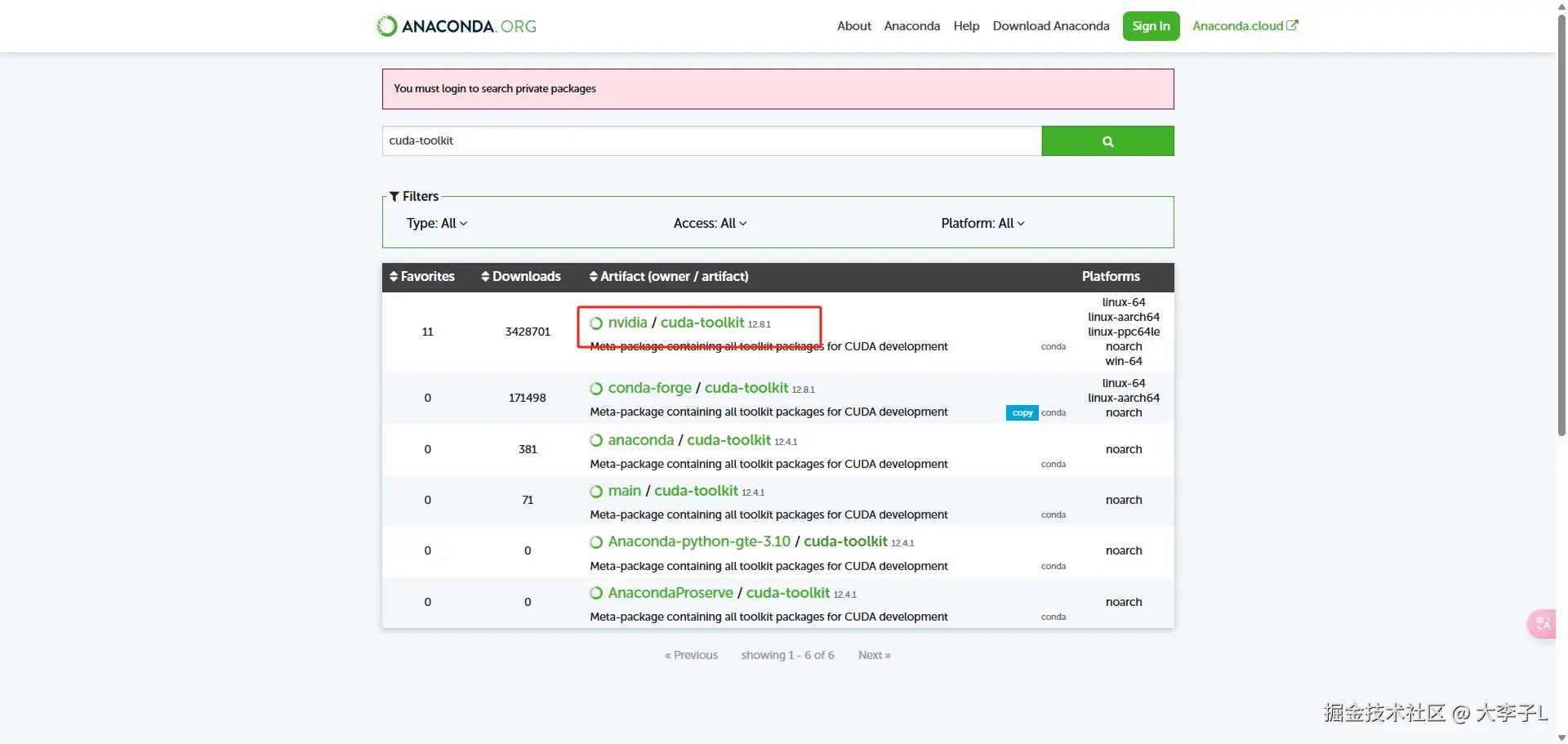Click the win-64 platform label

[1124, 361]
